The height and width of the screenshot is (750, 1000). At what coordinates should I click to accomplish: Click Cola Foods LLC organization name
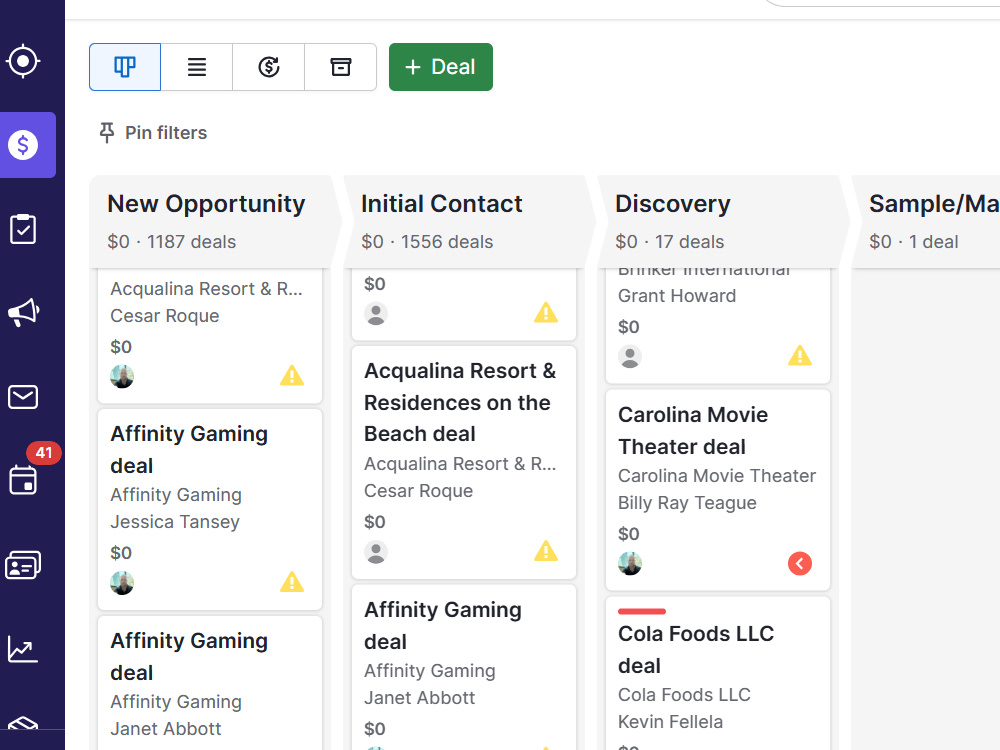(x=684, y=695)
